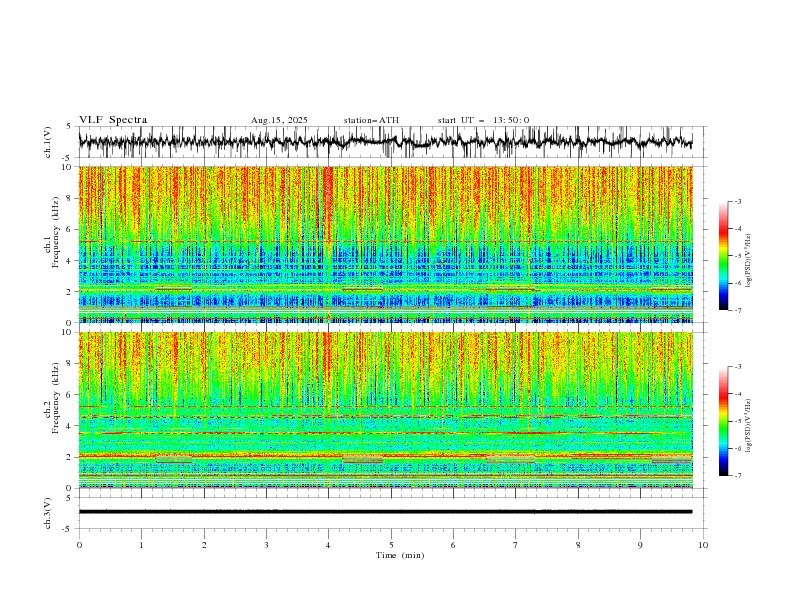
Task: Click the time axis tick label '7'
Action: (x=516, y=545)
